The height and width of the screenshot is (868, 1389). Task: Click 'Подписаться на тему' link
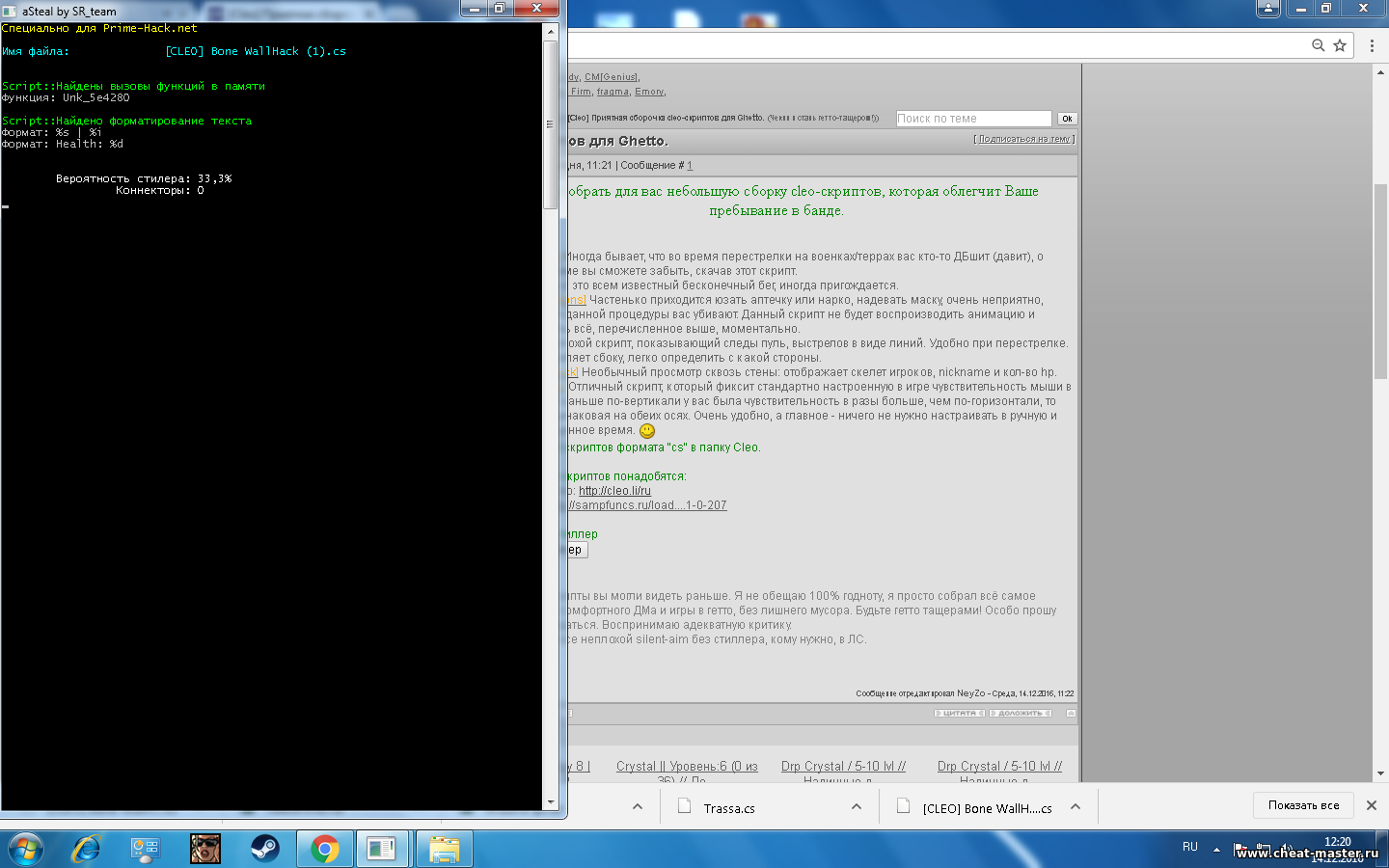(1024, 139)
